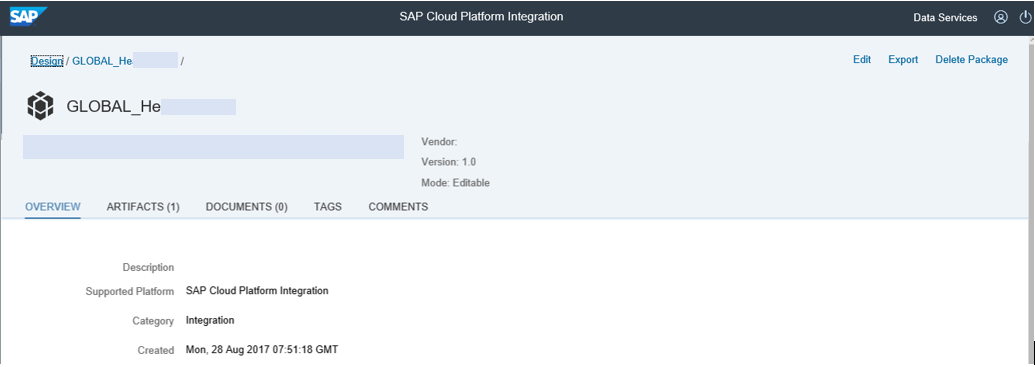The height and width of the screenshot is (367, 1035).
Task: Click 'Mode: Editable' text
Action: click(455, 183)
